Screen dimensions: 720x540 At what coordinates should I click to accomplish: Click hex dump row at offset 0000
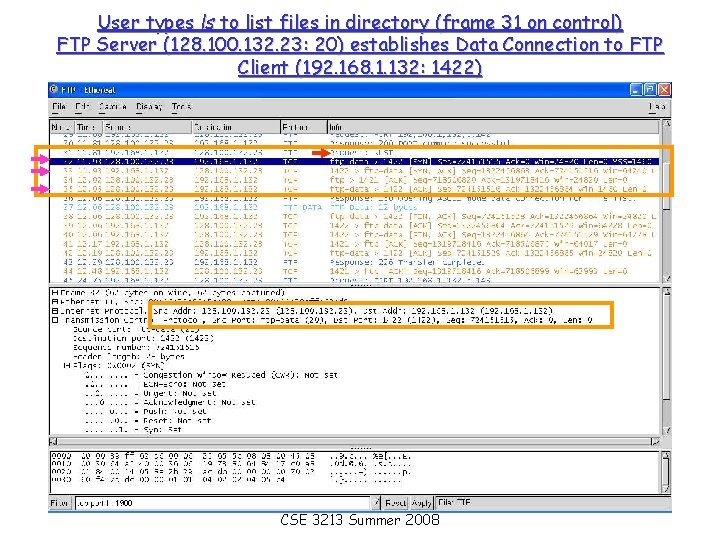point(231,456)
